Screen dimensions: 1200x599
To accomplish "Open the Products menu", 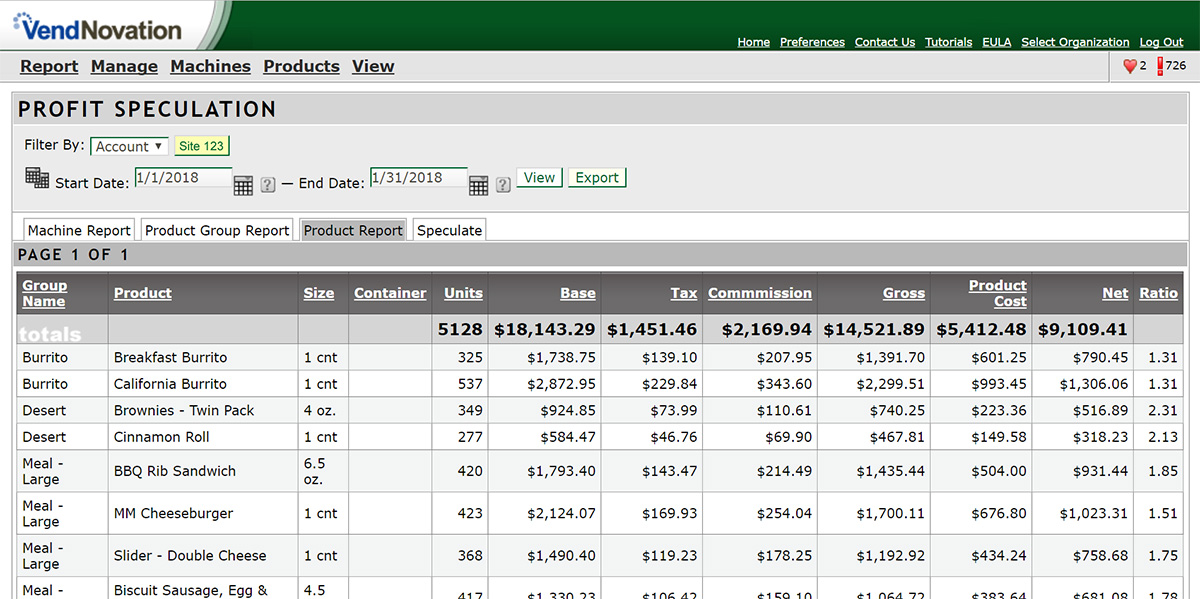I will coord(301,66).
